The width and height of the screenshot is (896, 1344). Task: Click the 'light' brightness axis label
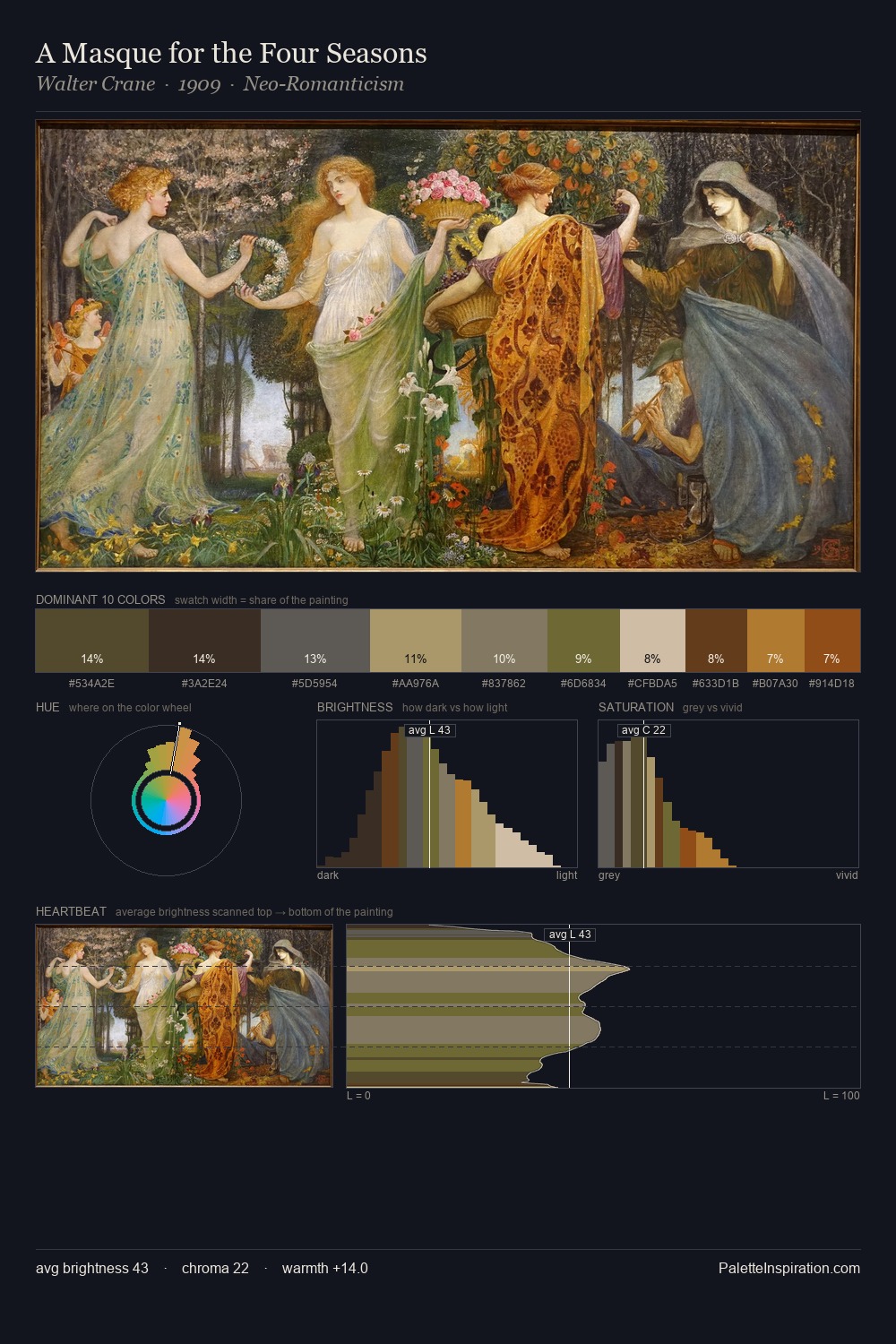point(567,875)
